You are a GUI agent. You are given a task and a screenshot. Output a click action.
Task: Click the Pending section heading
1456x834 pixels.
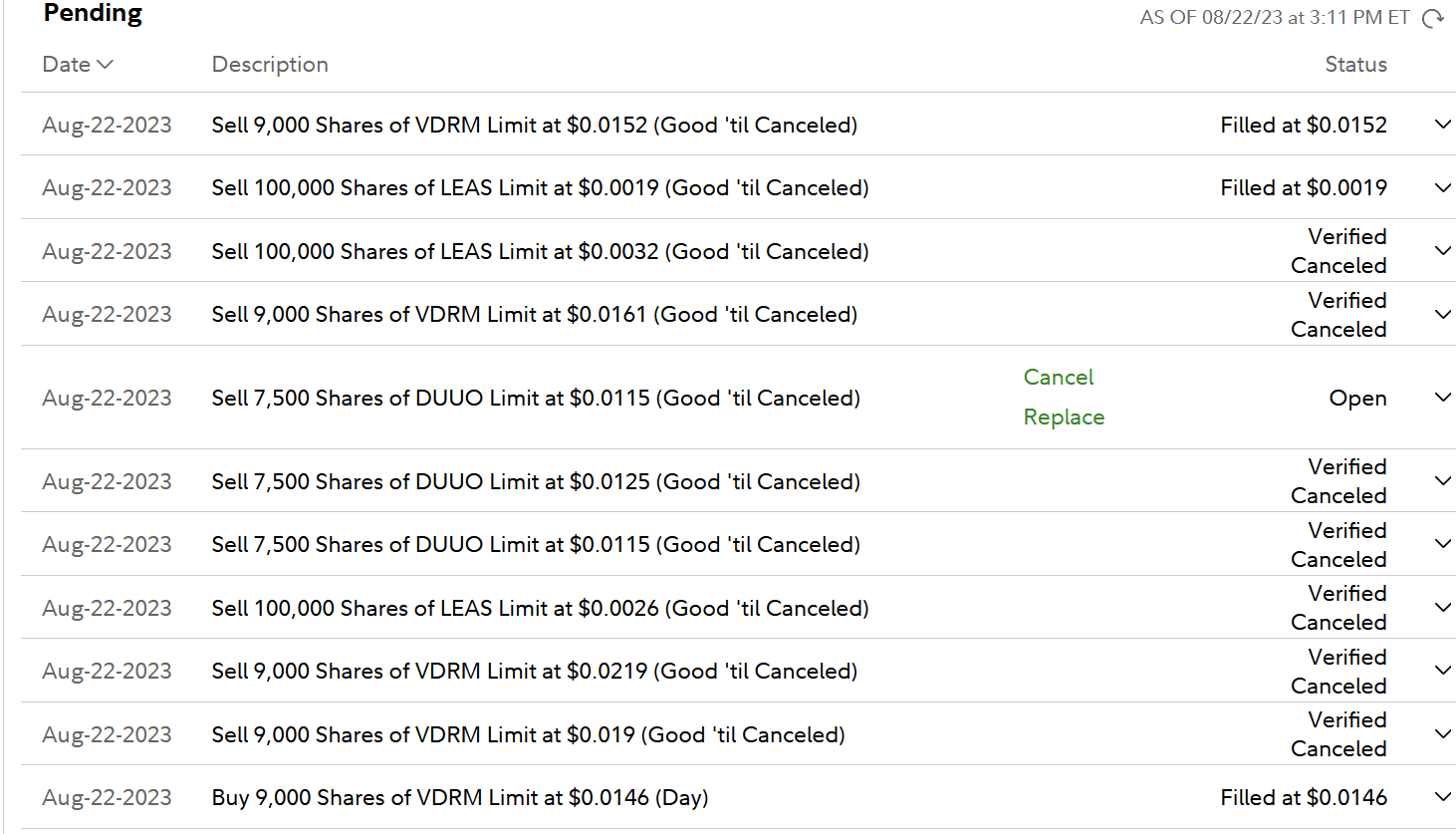coord(93,14)
